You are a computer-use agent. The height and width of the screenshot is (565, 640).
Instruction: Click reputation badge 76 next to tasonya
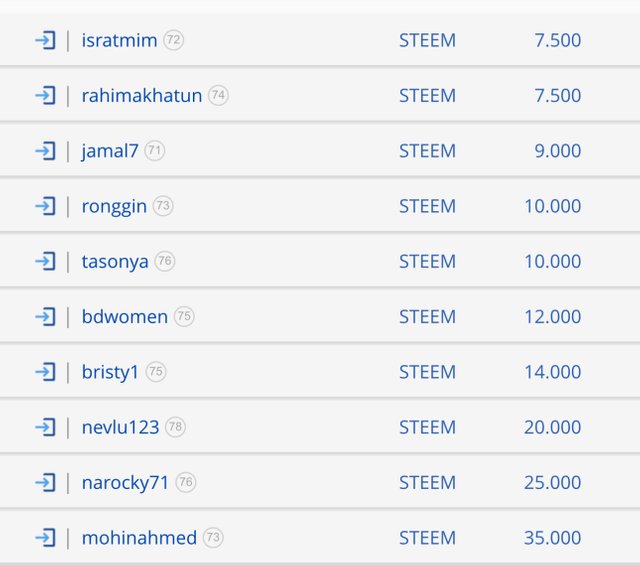tap(164, 261)
